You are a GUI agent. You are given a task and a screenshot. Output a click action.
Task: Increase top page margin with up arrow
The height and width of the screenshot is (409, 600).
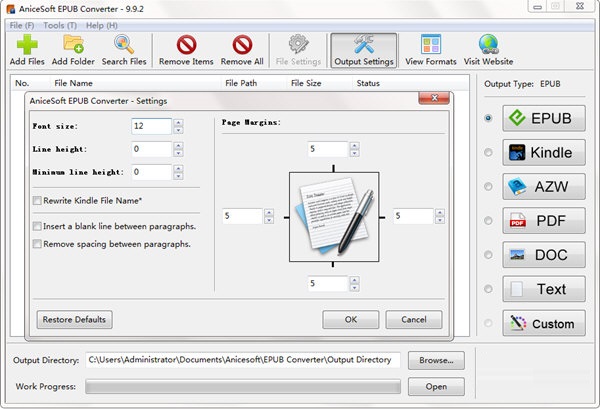(x=355, y=145)
